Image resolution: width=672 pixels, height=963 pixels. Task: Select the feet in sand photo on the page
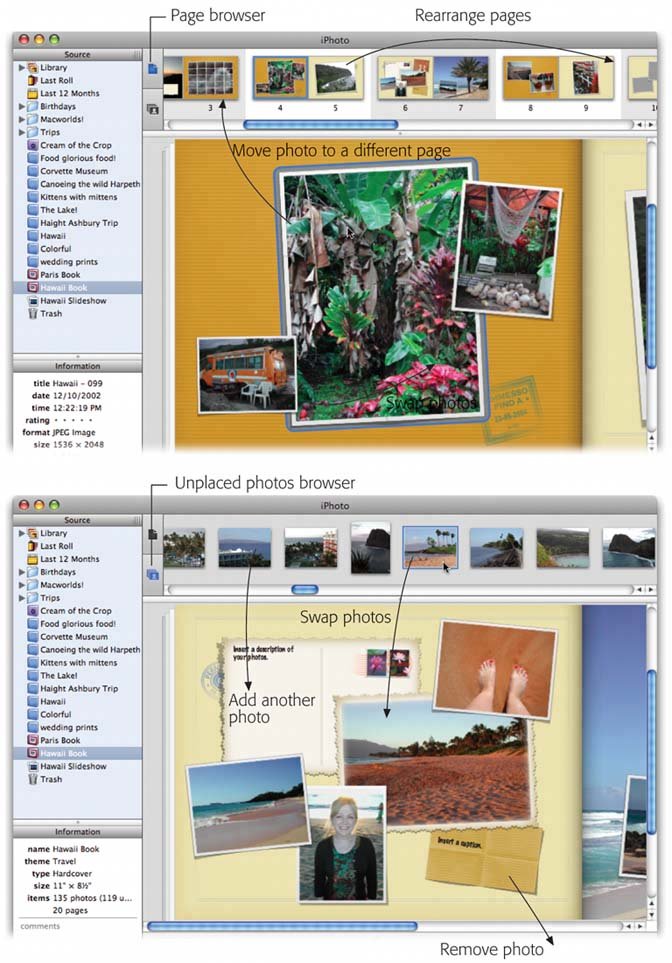point(496,669)
